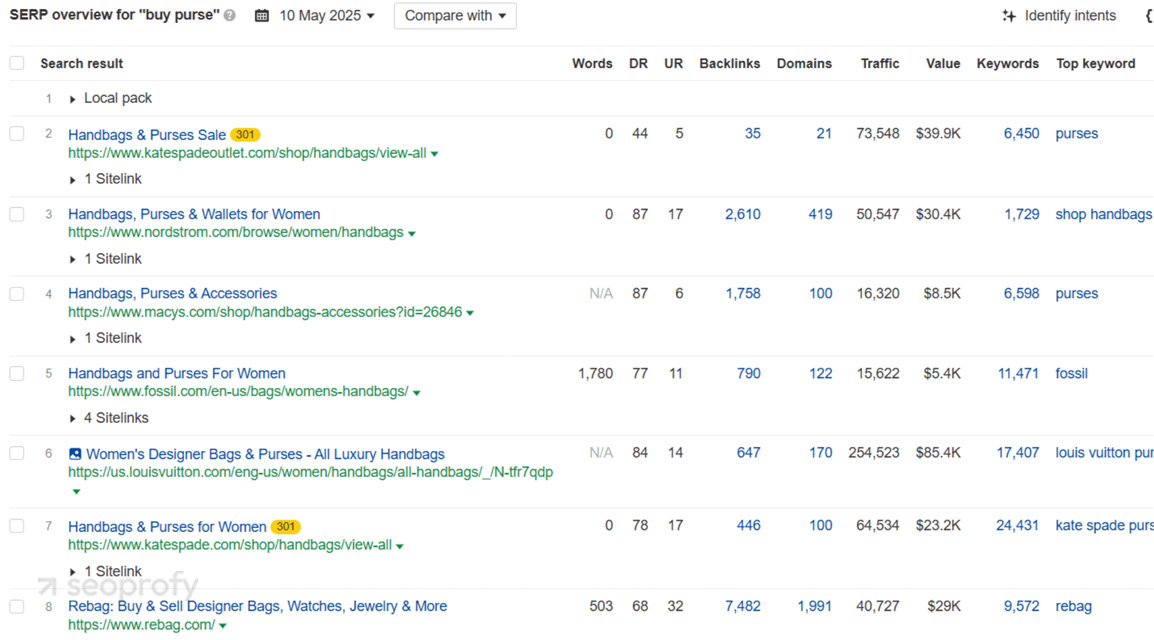Open the dropdown arrow after the katespadeoutlet URL
This screenshot has width=1154, height=640.
pyautogui.click(x=434, y=154)
